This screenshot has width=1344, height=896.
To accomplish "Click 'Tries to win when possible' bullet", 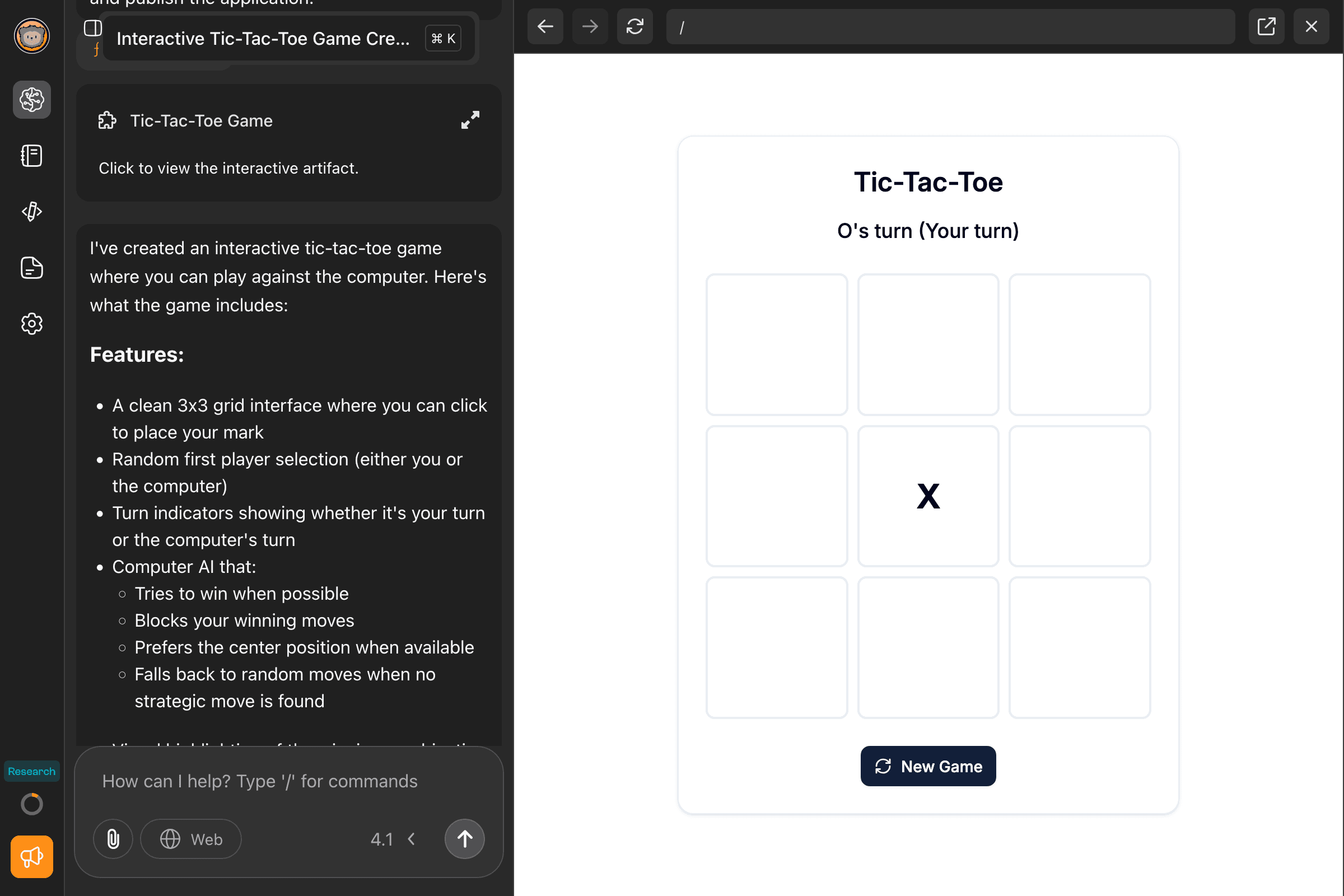I will pyautogui.click(x=242, y=594).
